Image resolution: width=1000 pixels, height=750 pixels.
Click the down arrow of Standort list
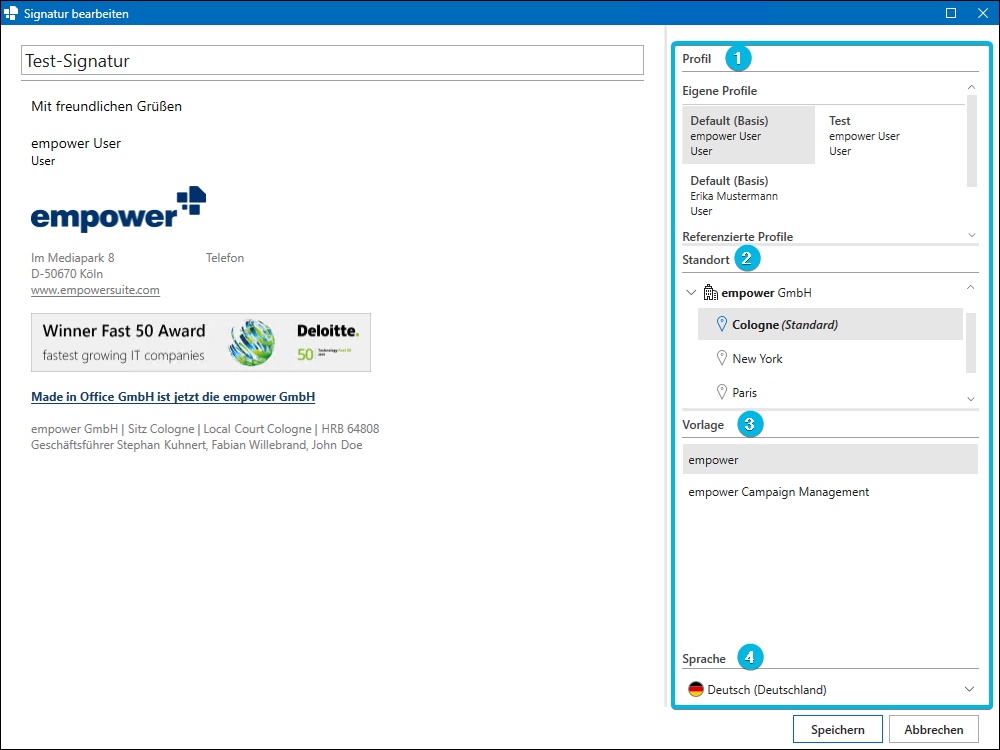pos(971,399)
